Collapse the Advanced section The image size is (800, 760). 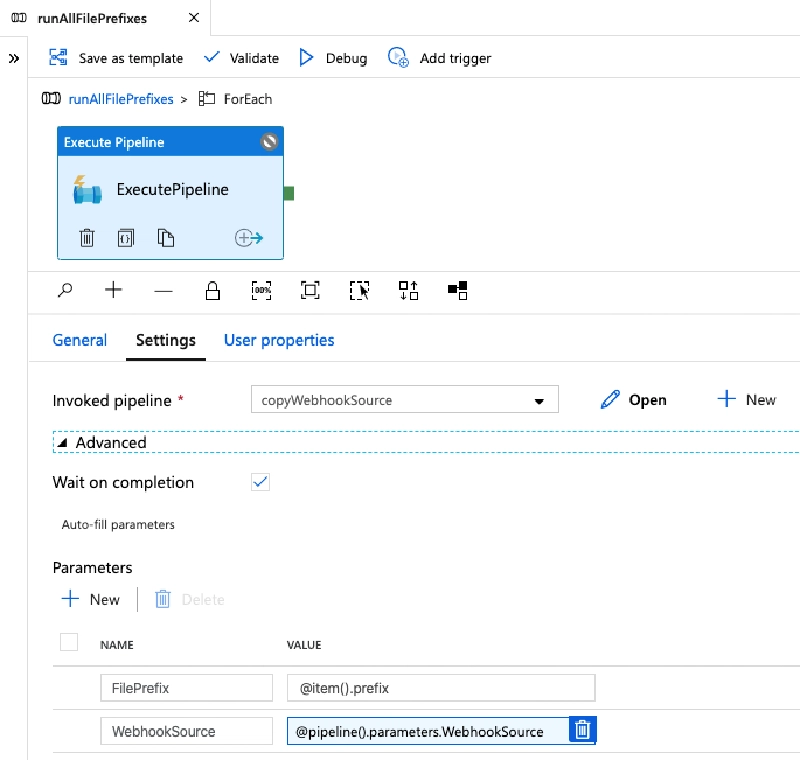point(63,442)
